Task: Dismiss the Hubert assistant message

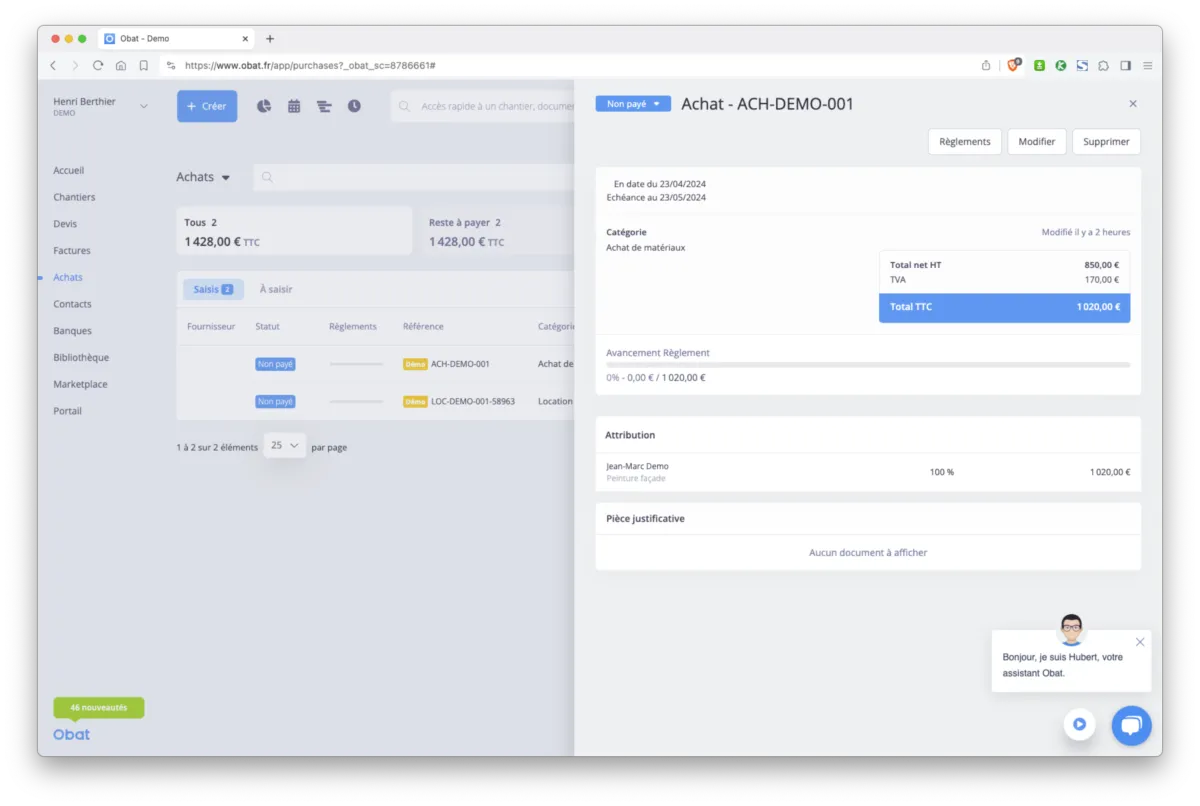Action: pyautogui.click(x=1140, y=642)
